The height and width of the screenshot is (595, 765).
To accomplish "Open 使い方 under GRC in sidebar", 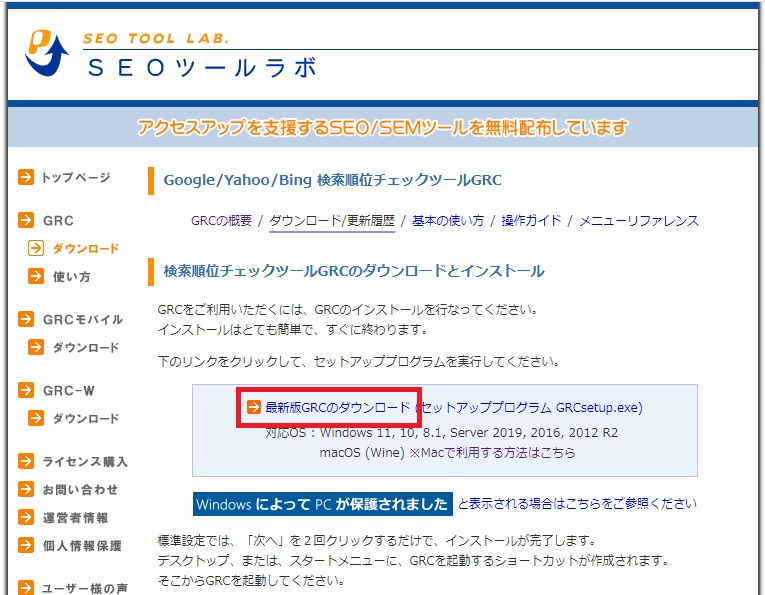I will tap(72, 277).
